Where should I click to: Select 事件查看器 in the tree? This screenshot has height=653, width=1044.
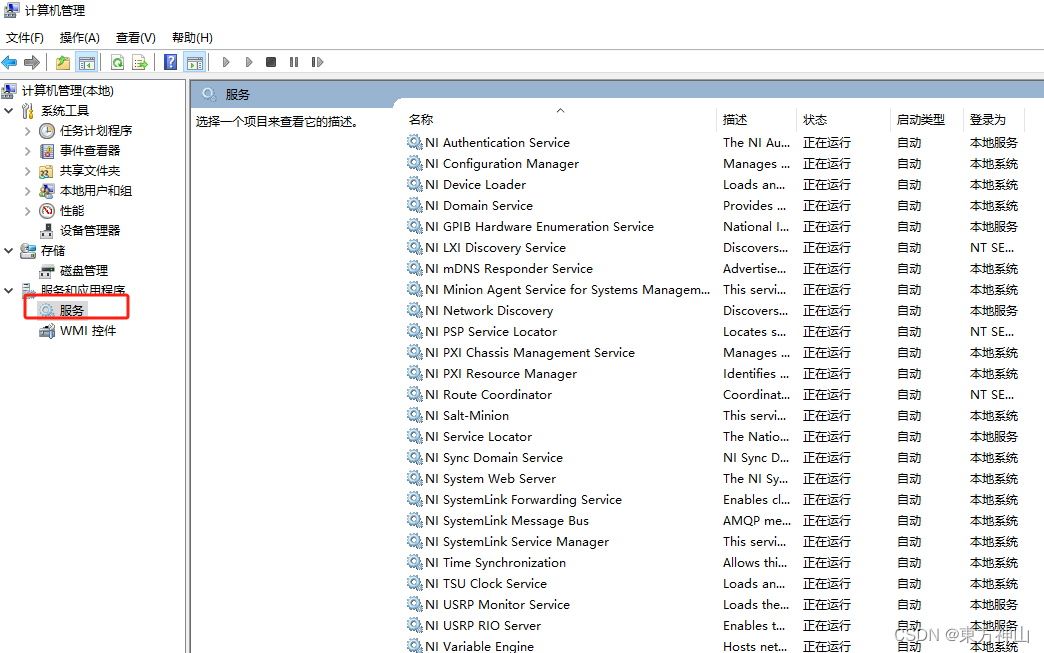(x=90, y=150)
